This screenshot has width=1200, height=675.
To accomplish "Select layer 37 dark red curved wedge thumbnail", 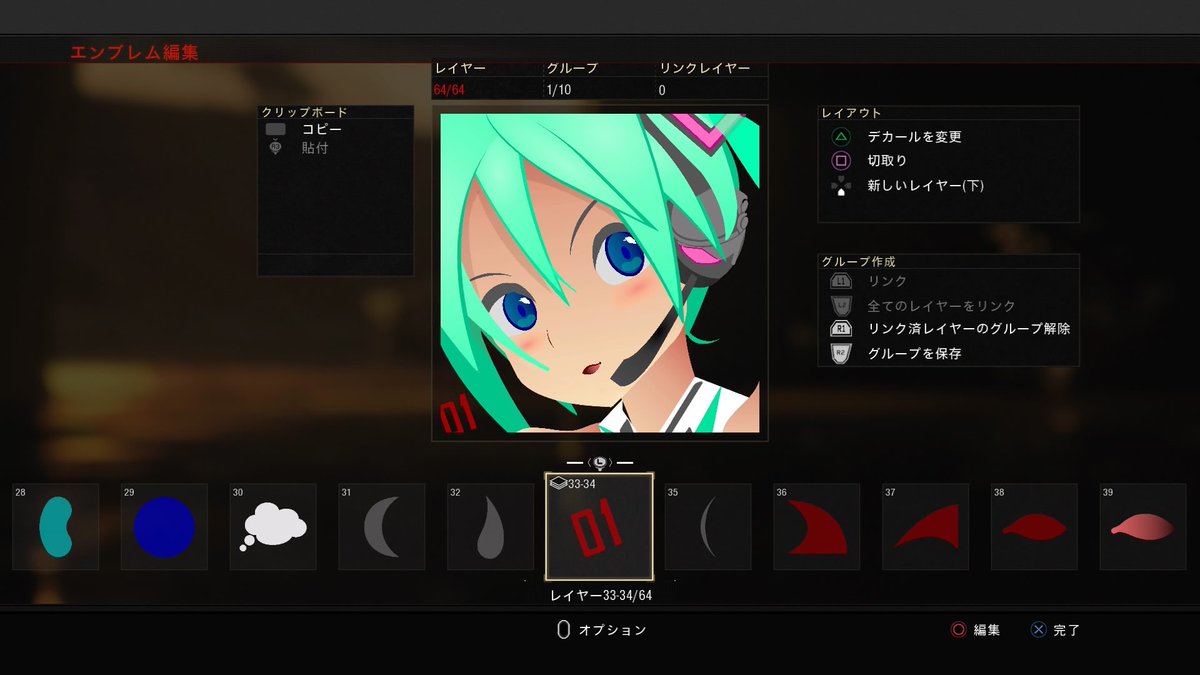I will coord(925,527).
